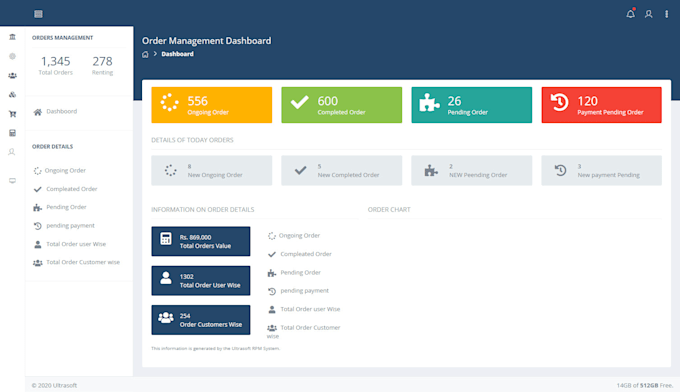Open the 8 New Ongoing Order tile
Viewport: 680px width, 392px height.
point(212,170)
